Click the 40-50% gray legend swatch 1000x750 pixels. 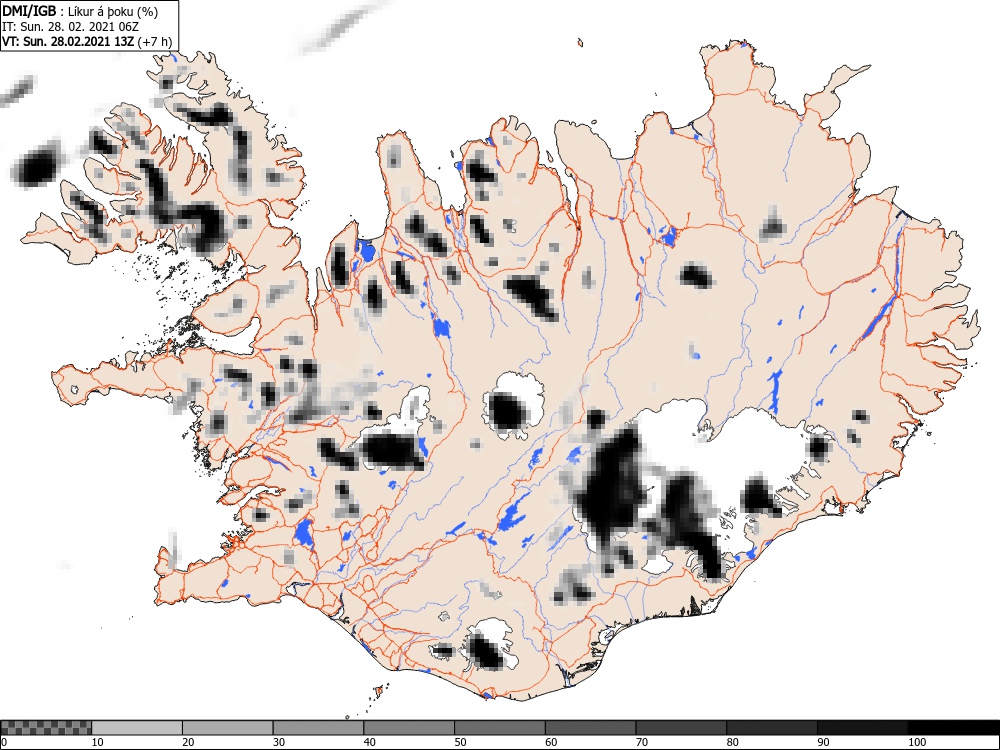tap(409, 728)
